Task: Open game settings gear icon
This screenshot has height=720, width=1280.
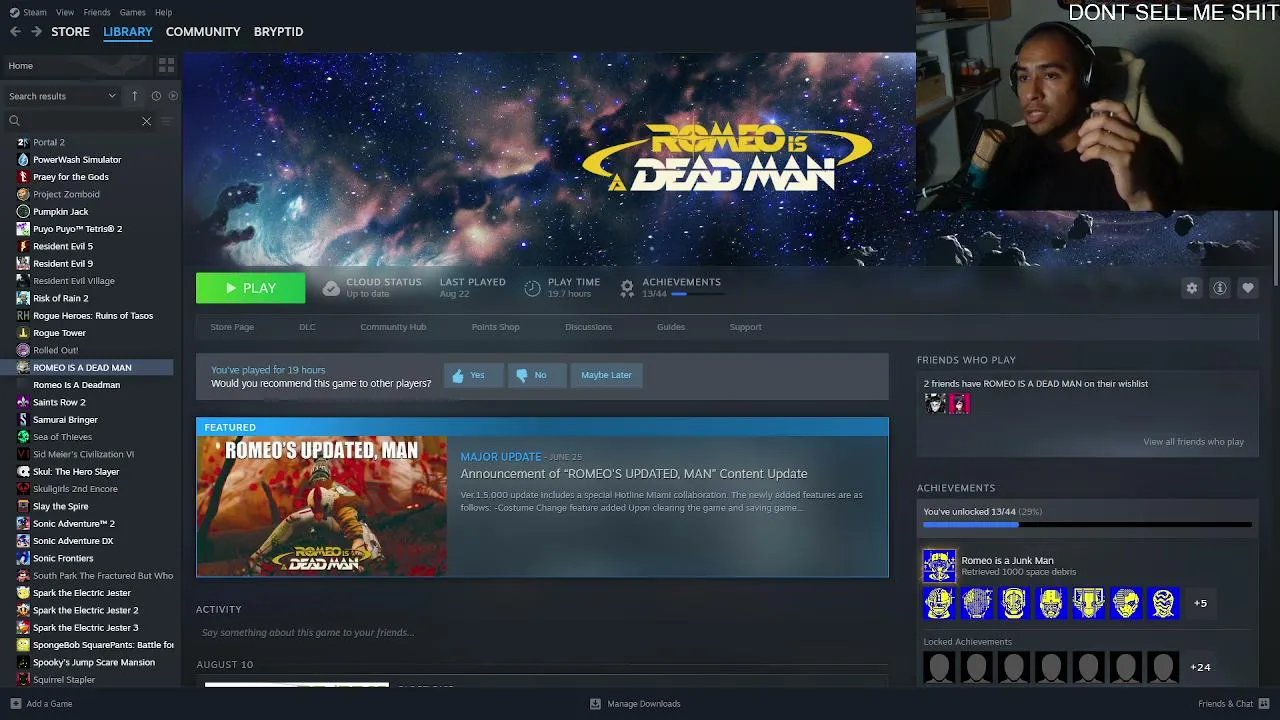Action: (x=1192, y=288)
